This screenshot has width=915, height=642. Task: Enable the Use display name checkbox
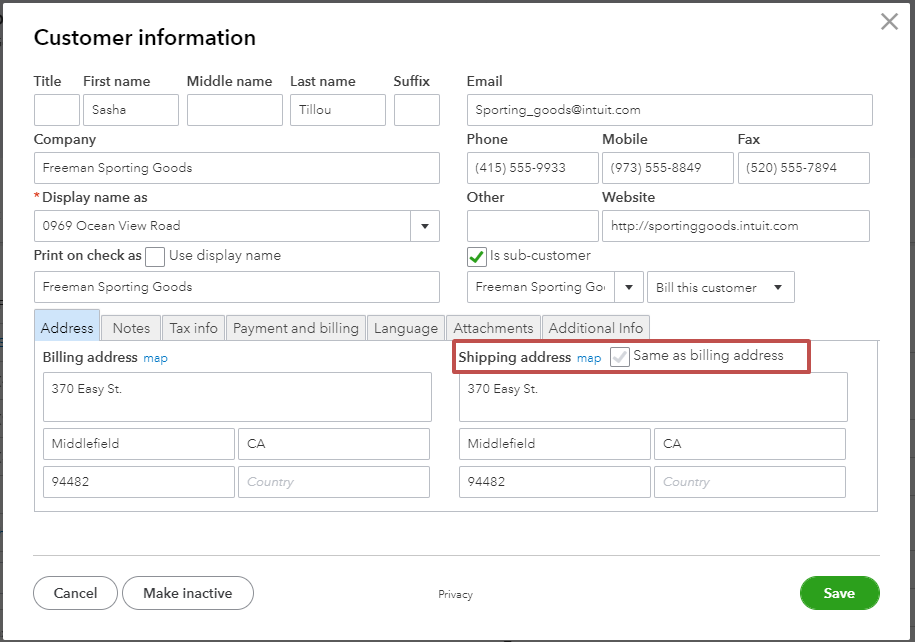(x=155, y=257)
